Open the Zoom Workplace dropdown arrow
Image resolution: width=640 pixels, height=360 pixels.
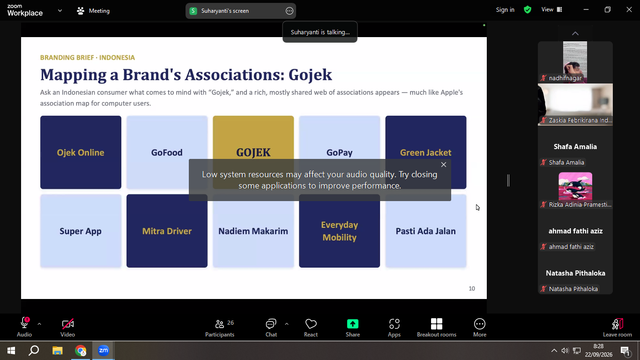click(60, 11)
